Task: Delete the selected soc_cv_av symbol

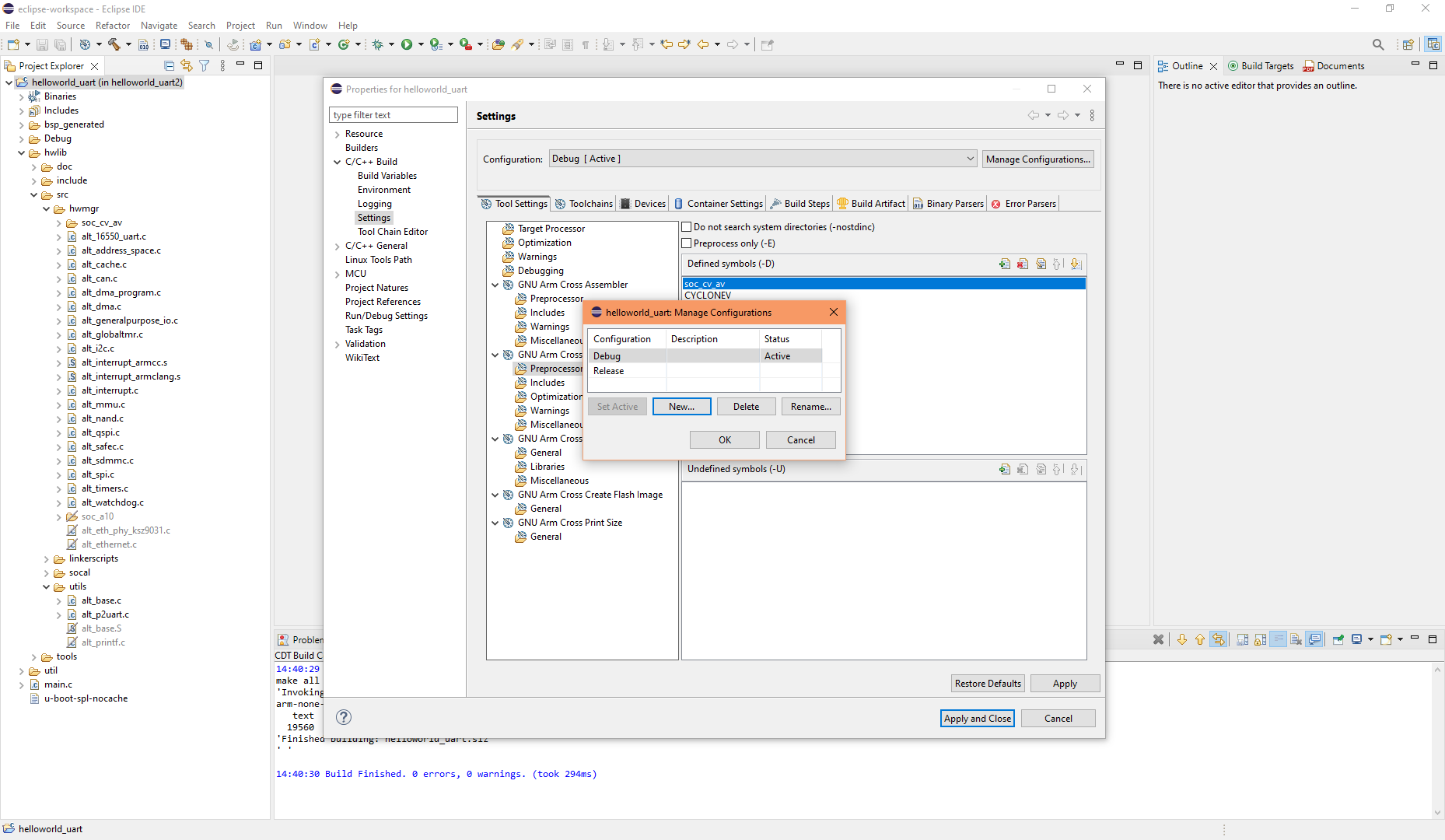Action: [x=1023, y=264]
